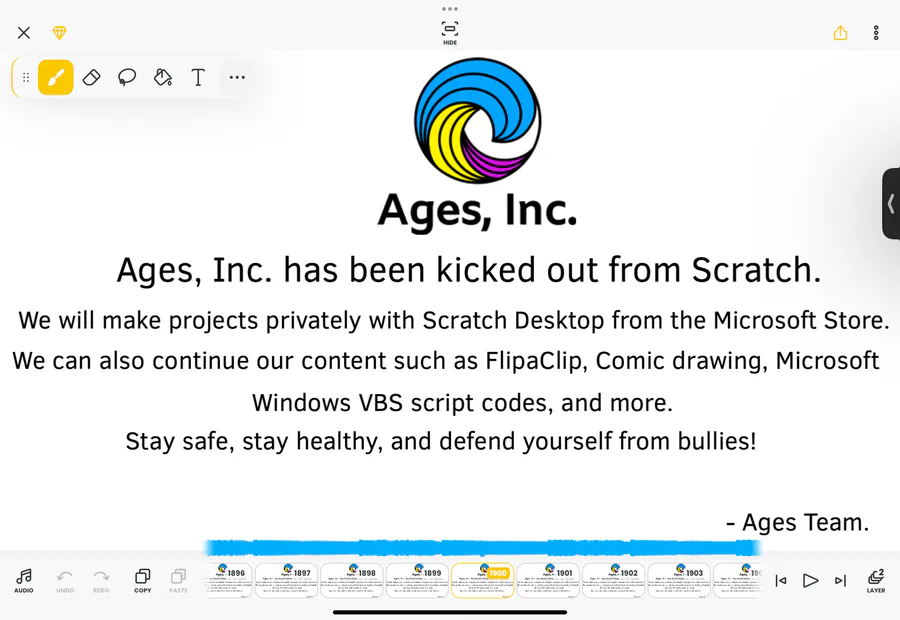Click the Redo arrow

(x=101, y=580)
